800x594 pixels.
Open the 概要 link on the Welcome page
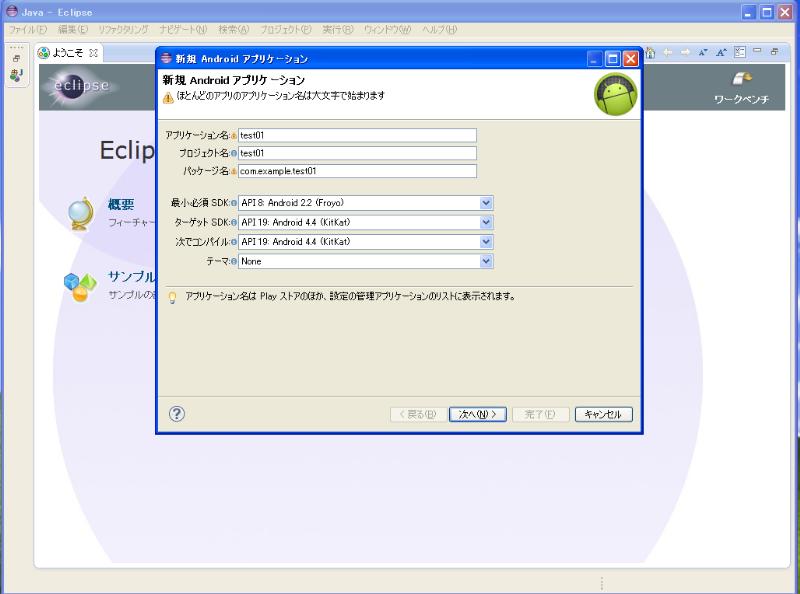[121, 205]
